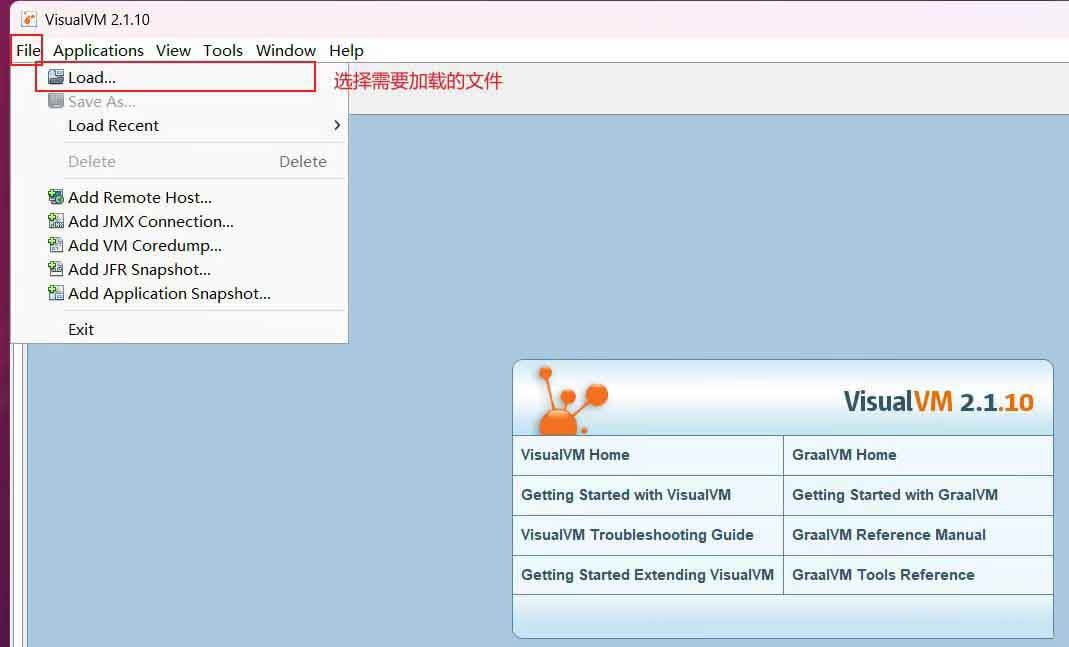Click the Add JFR Snapshot icon
The height and width of the screenshot is (647, 1069).
(x=56, y=269)
